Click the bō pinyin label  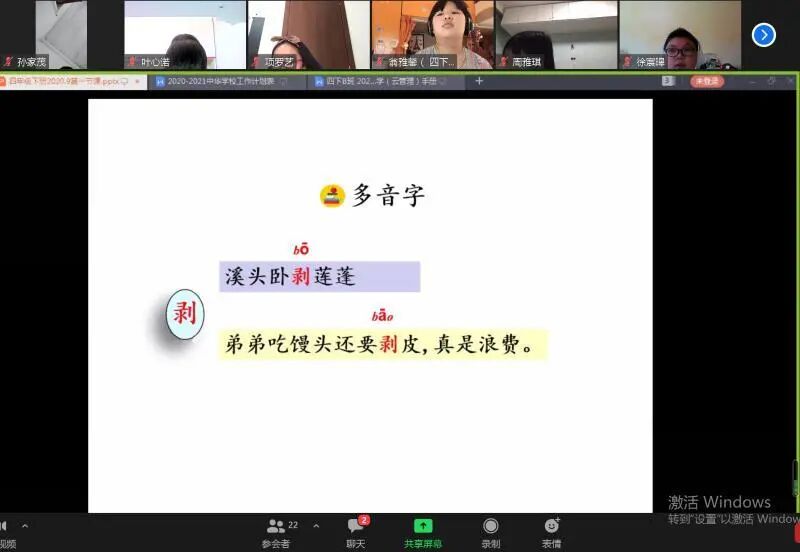tap(301, 249)
